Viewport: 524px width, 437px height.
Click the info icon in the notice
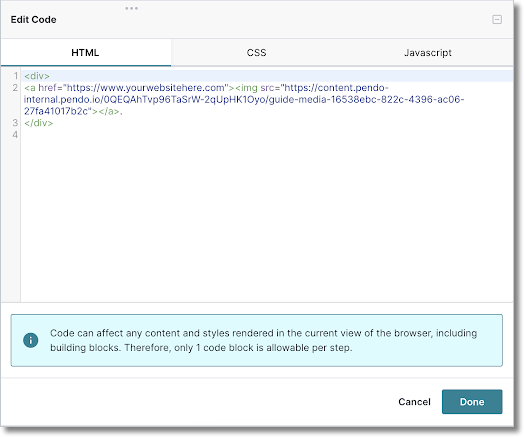[x=30, y=340]
